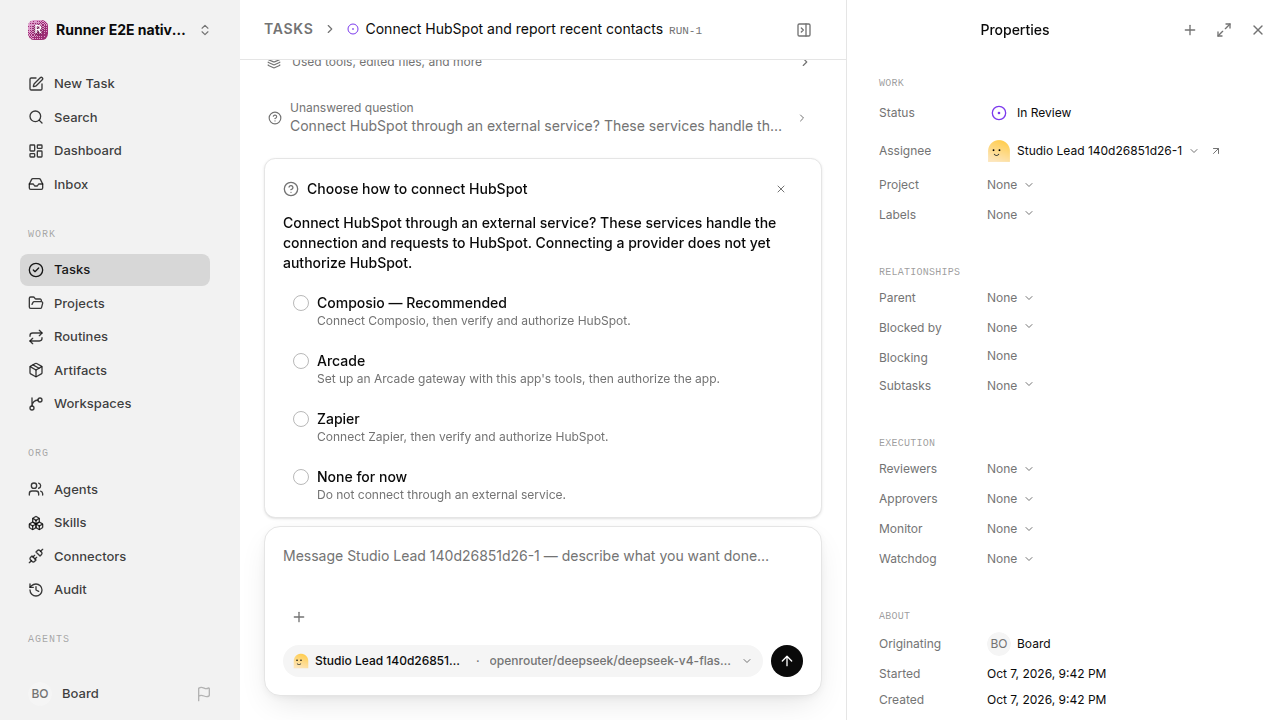Select the Composio — Recommended option
This screenshot has width=1280, height=720.
(x=301, y=303)
